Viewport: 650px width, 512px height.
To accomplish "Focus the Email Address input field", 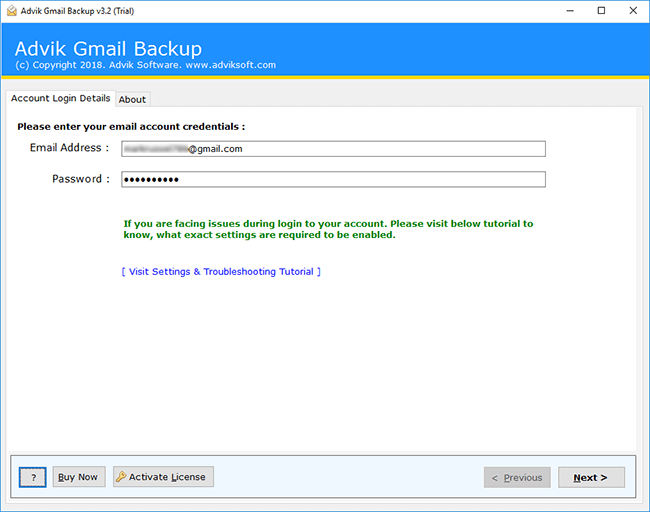I will point(333,149).
